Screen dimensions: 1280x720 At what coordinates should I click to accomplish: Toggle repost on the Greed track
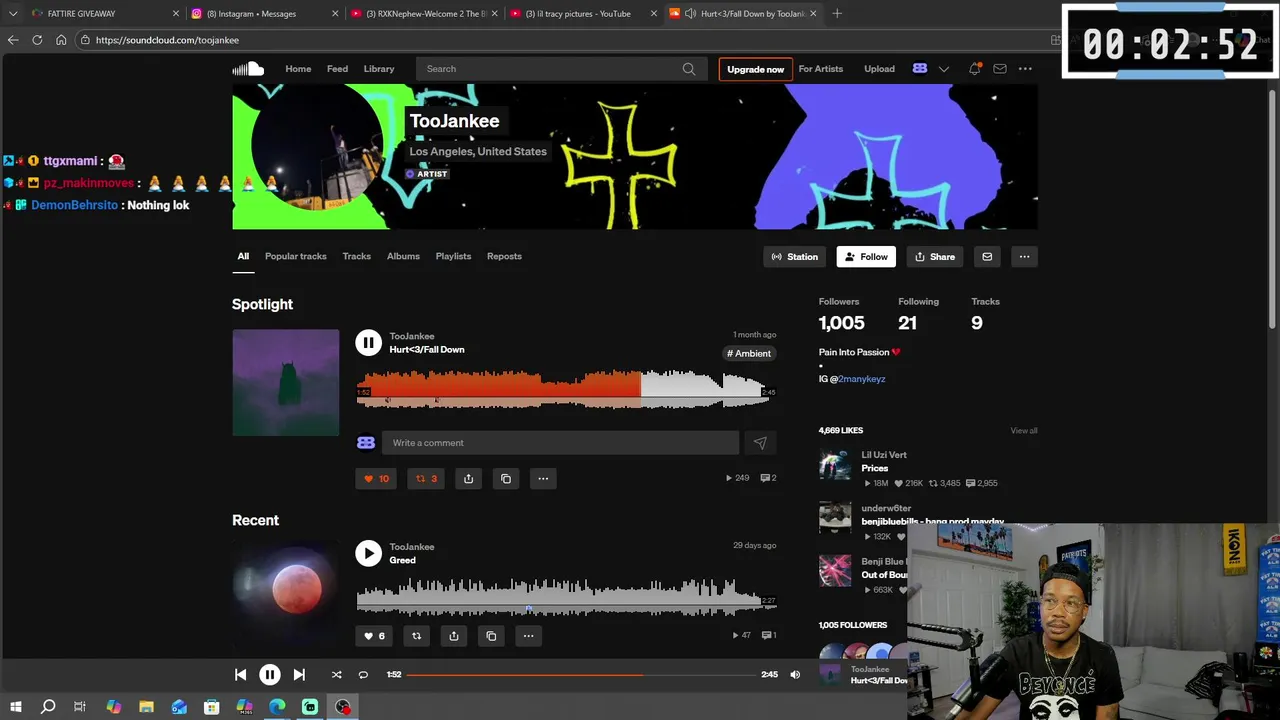[x=416, y=636]
